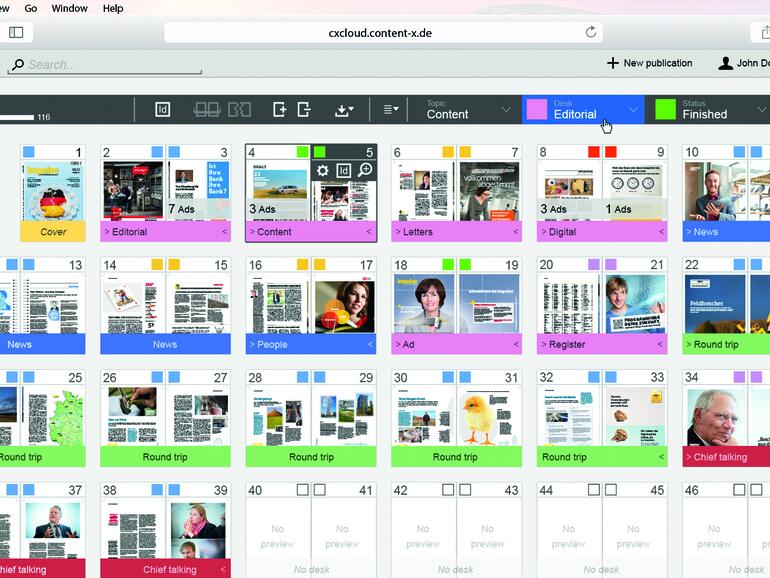Click the John Doe user icon
This screenshot has height=578, width=770.
pyautogui.click(x=725, y=63)
